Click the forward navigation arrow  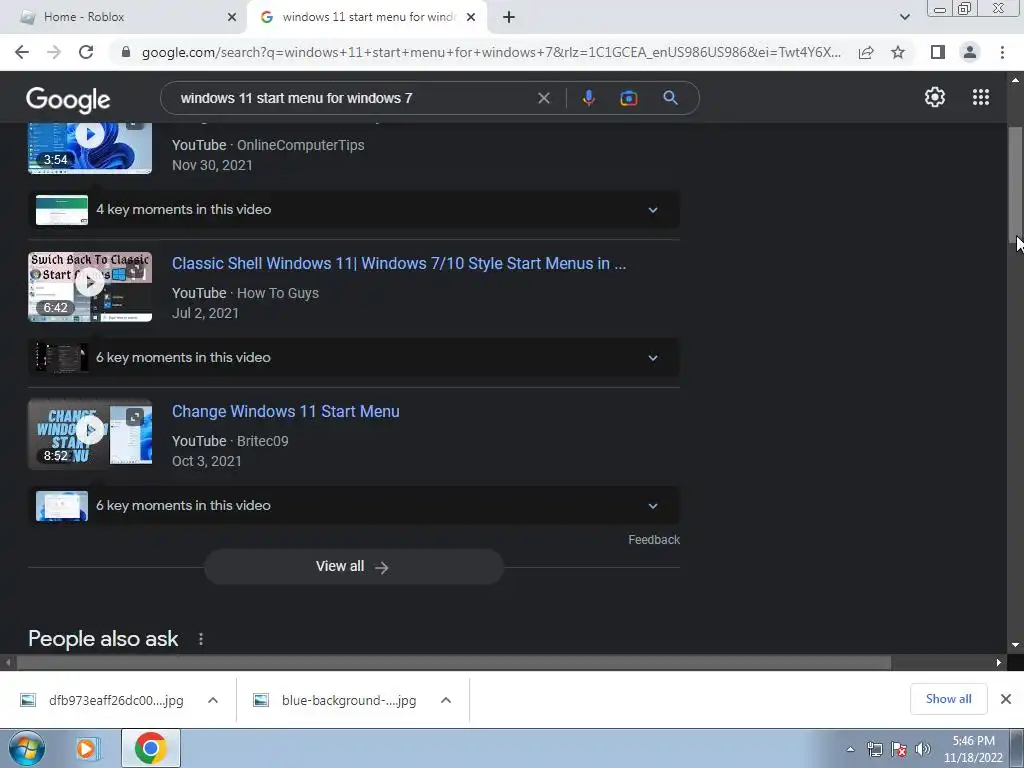pyautogui.click(x=54, y=52)
